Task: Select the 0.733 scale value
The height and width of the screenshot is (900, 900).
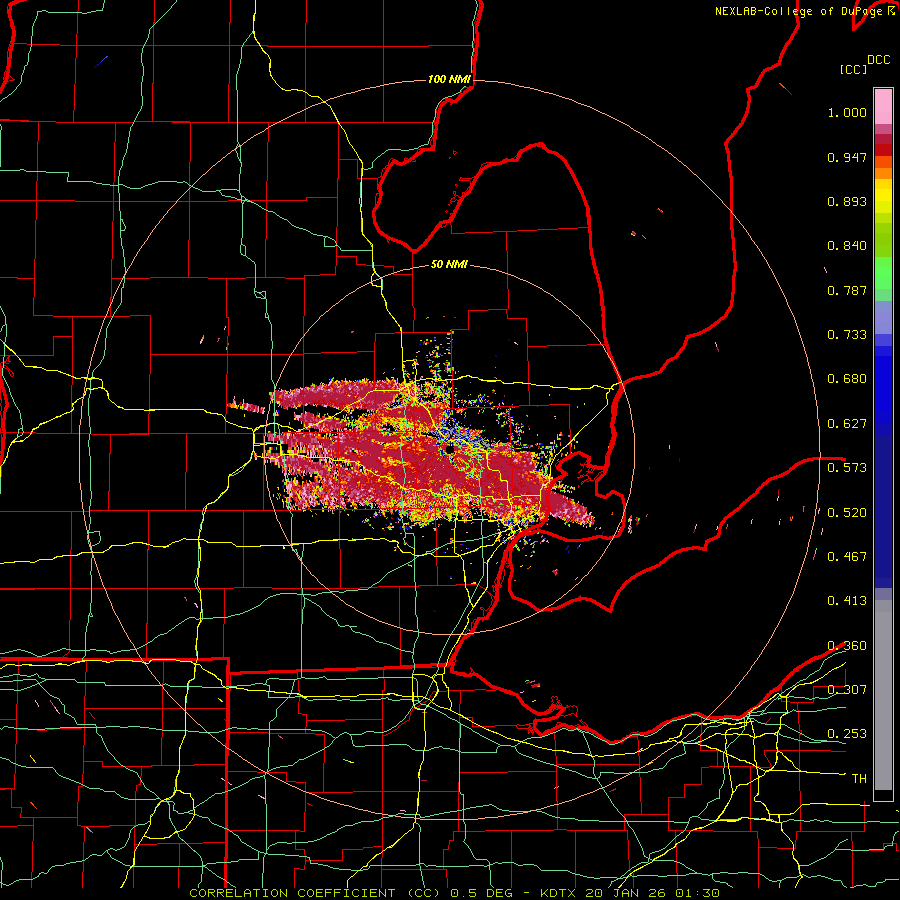Action: (x=847, y=335)
